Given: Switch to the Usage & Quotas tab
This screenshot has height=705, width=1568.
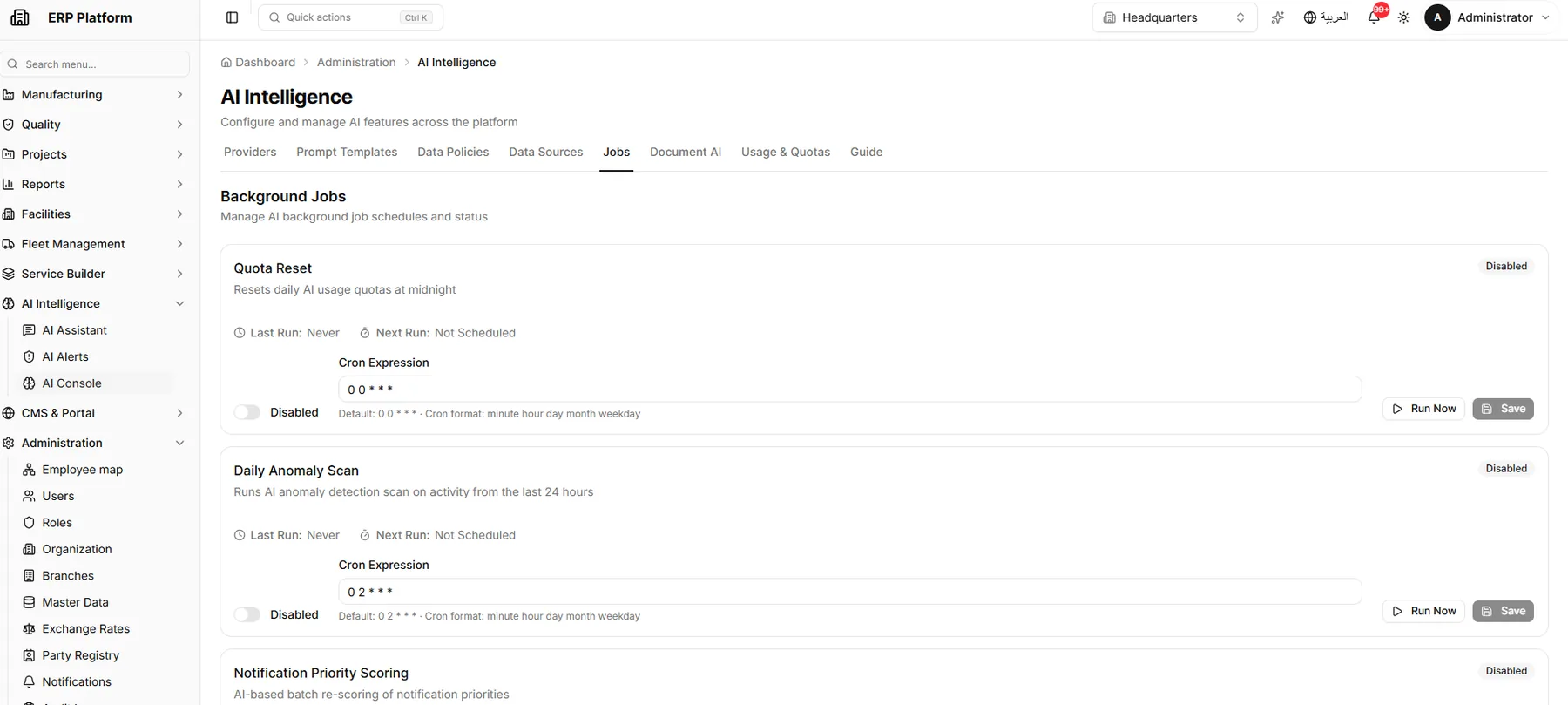Looking at the screenshot, I should [x=786, y=152].
